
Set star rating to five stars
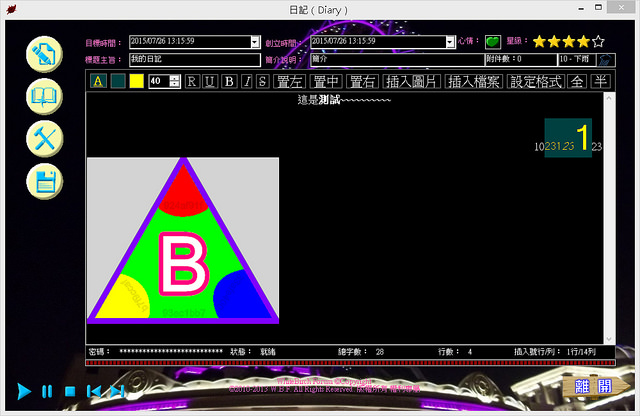click(598, 41)
